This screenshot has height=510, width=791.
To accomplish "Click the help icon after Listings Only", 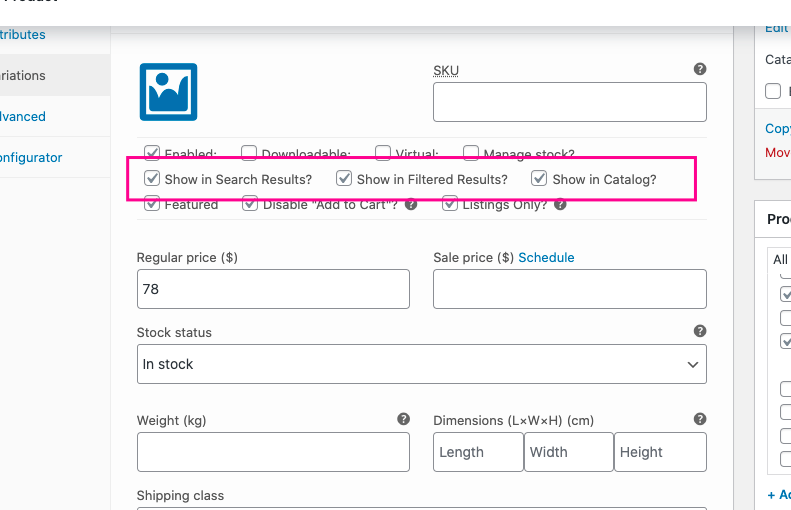I will 560,205.
